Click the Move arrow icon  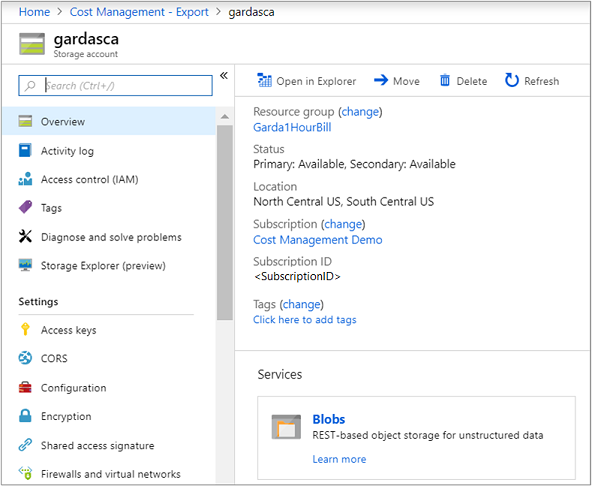tap(381, 80)
